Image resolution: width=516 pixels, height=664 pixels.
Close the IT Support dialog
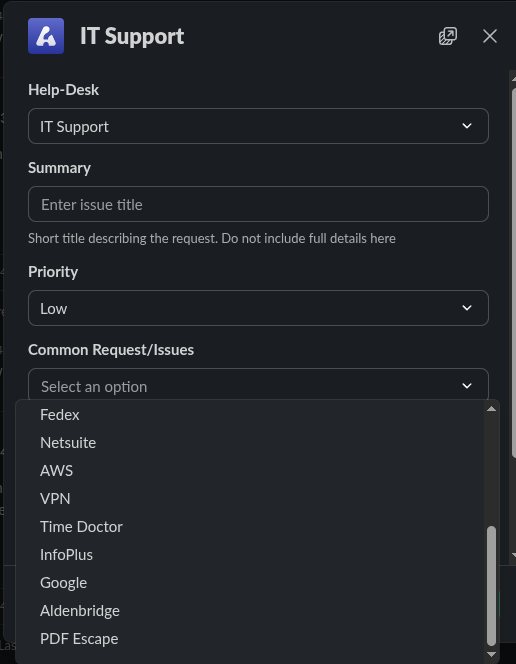(490, 36)
